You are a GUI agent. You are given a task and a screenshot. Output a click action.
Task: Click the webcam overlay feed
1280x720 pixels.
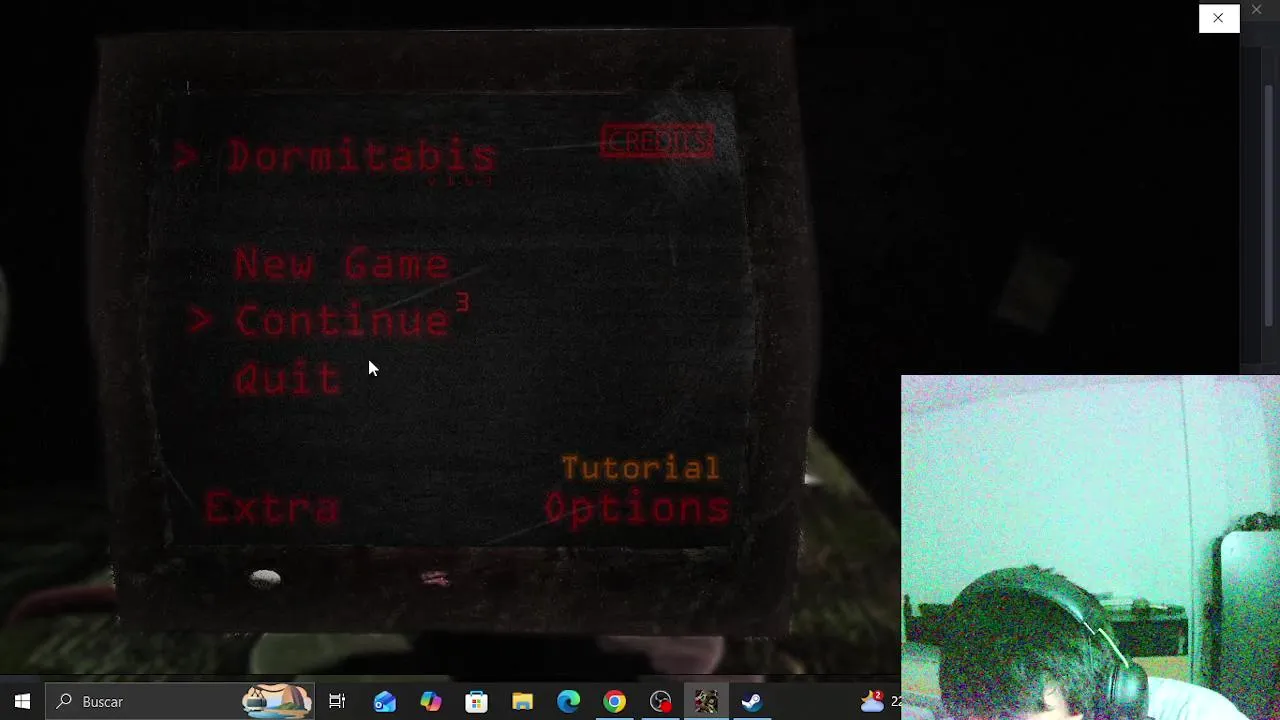click(1090, 548)
